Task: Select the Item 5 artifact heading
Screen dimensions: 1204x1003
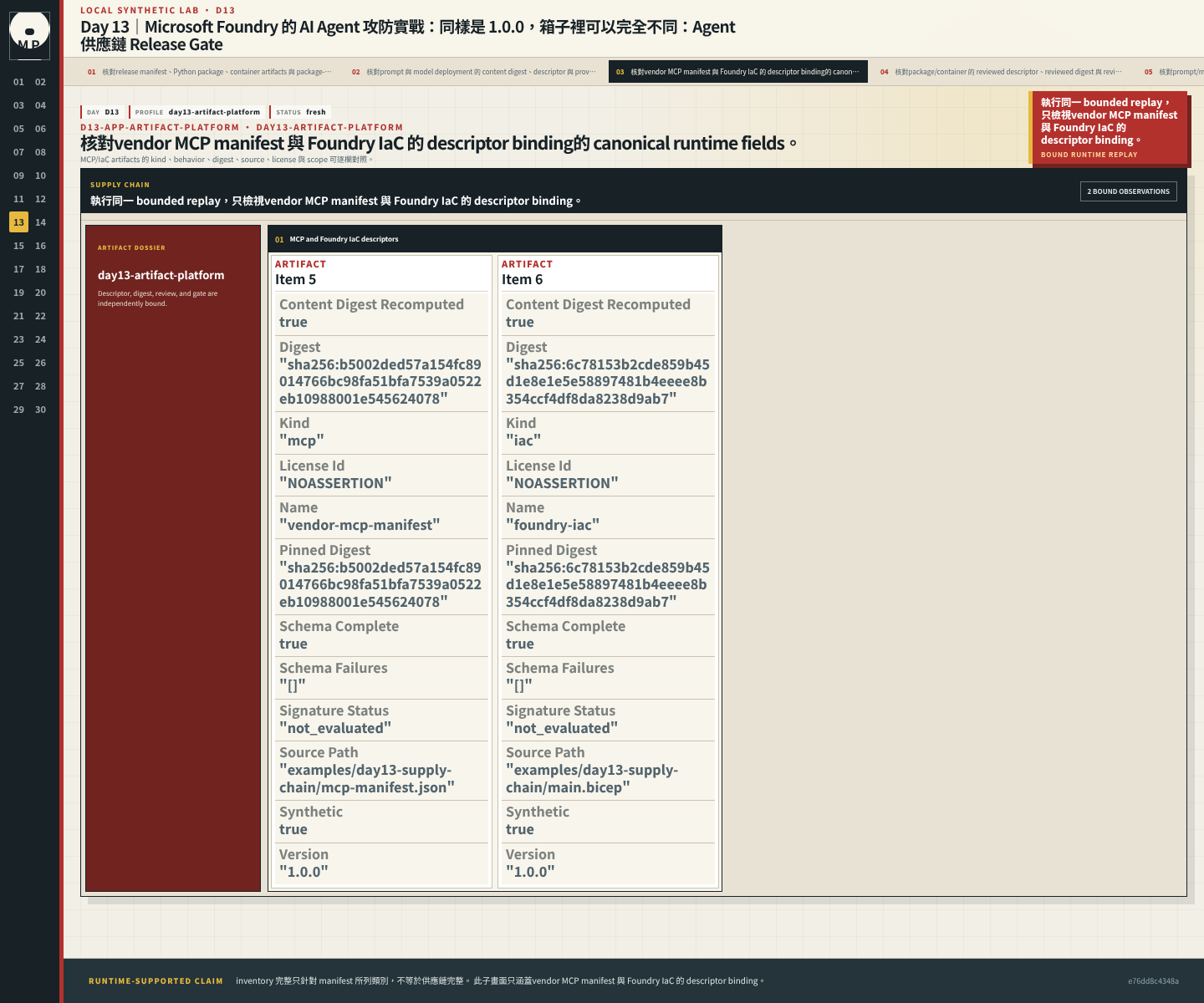Action: [296, 279]
